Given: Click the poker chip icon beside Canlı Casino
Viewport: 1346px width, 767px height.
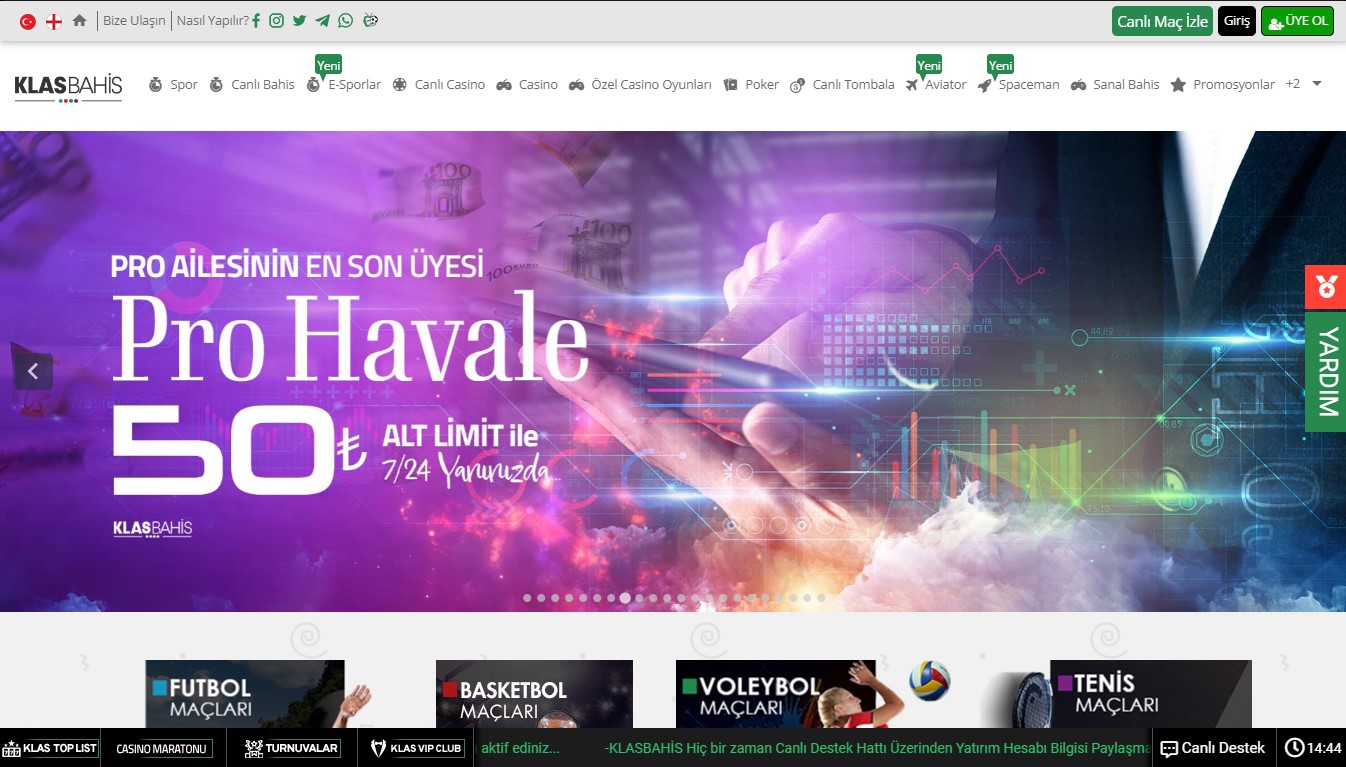Looking at the screenshot, I should tap(400, 85).
